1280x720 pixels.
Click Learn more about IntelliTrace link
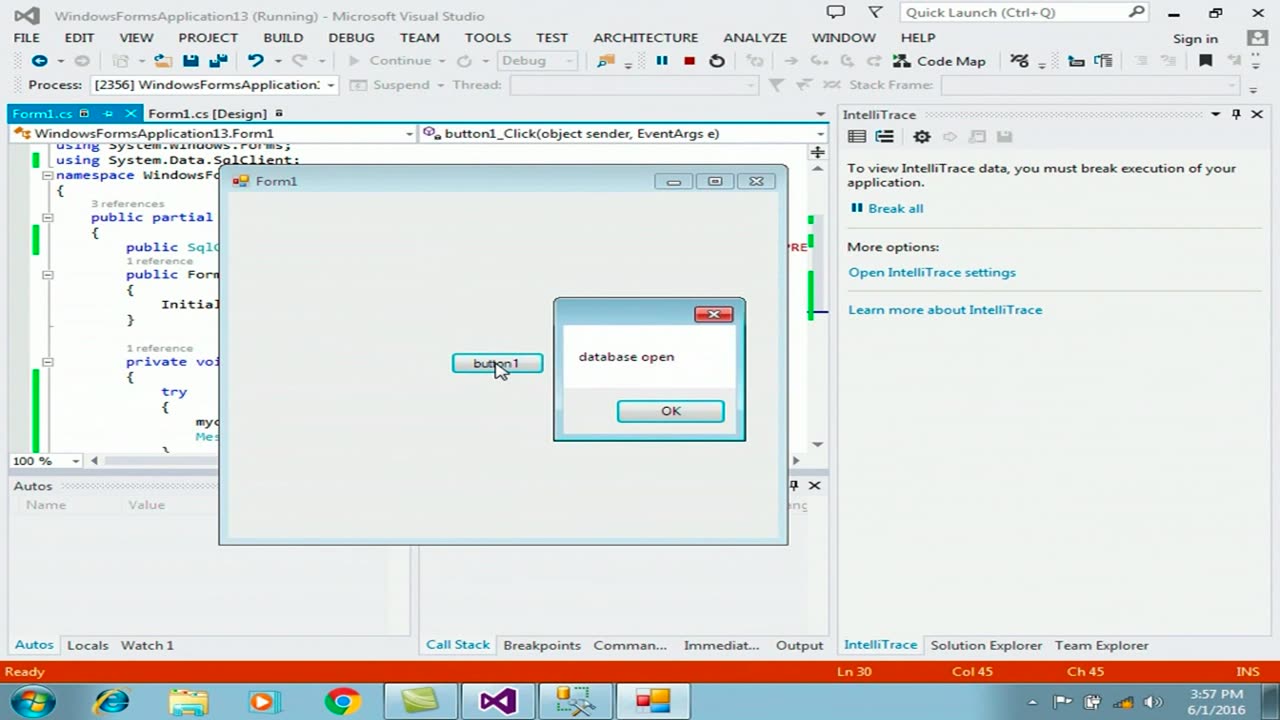click(945, 310)
